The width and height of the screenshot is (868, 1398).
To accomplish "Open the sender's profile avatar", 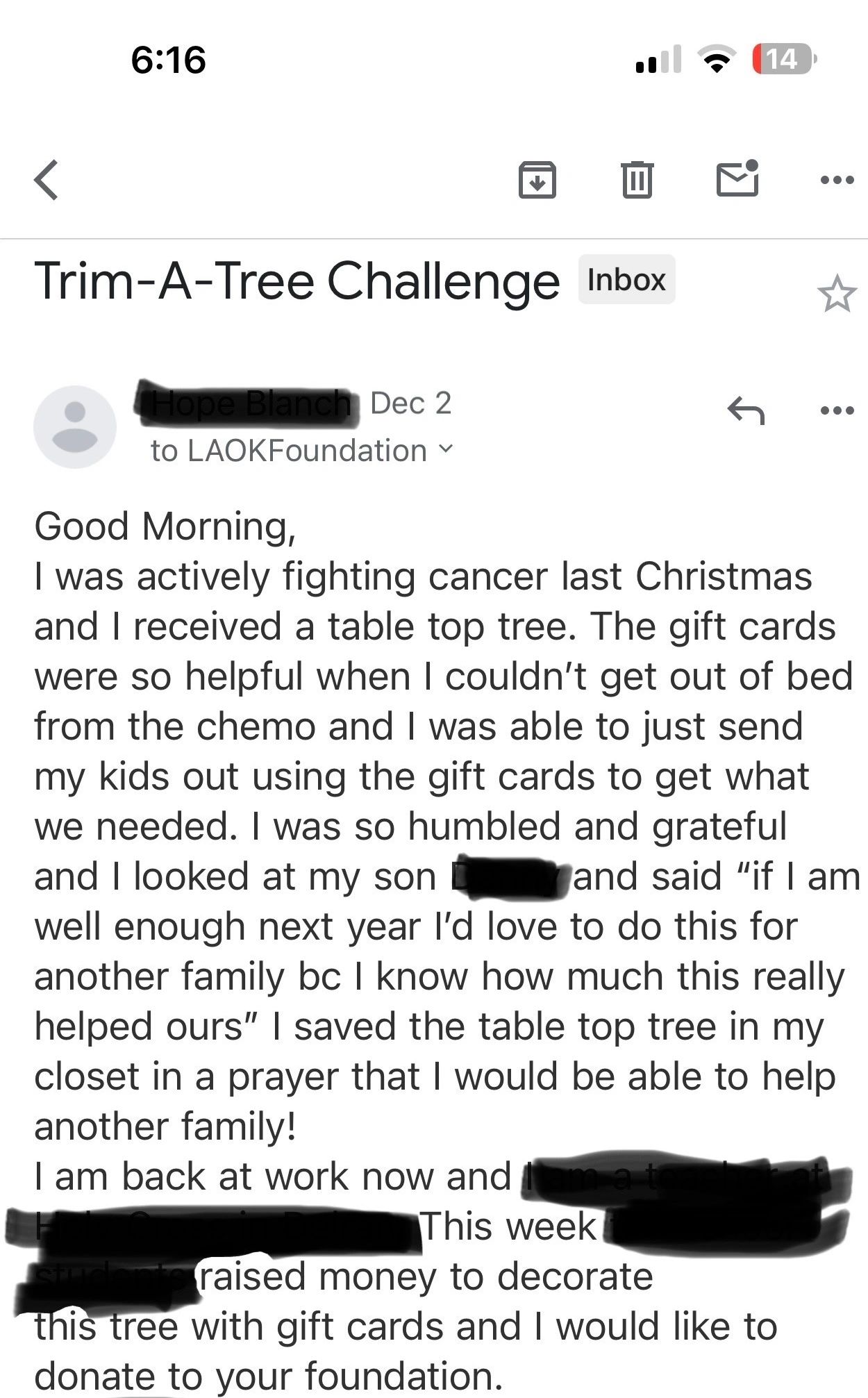I will 75,426.
